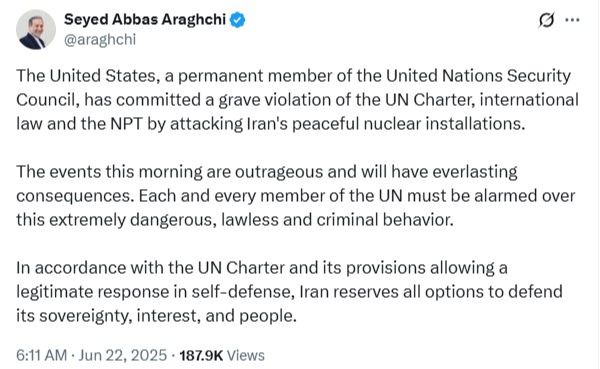Open Seyed Abbas Araghchi's profile avatar

click(x=36, y=29)
